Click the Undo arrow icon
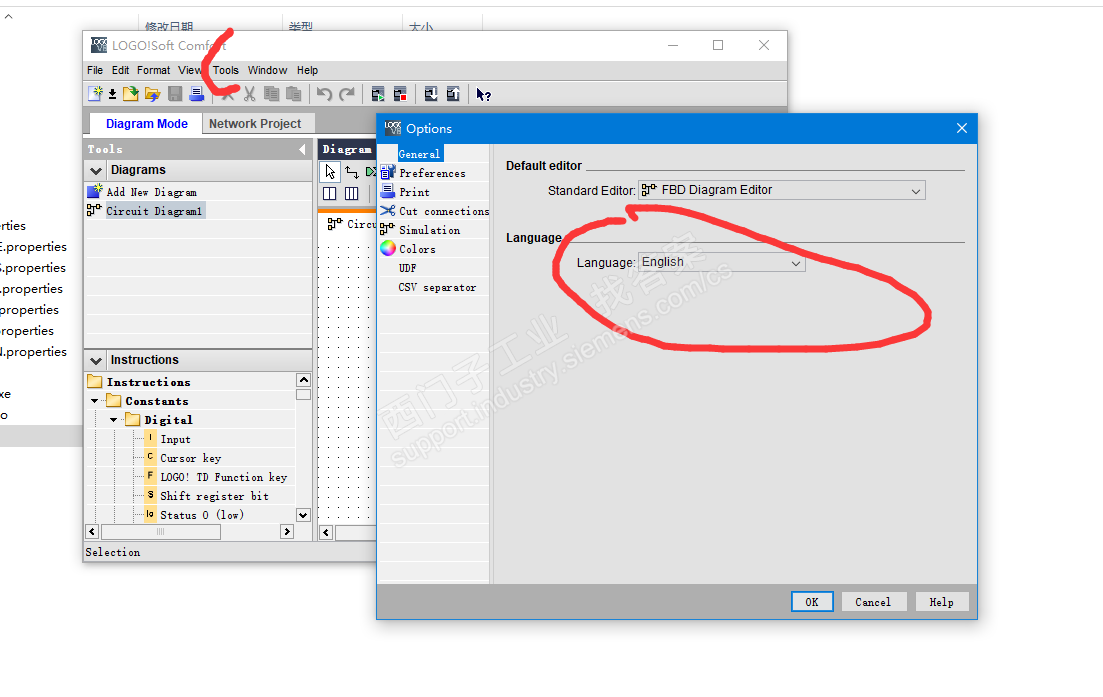The image size is (1103, 697). [324, 94]
